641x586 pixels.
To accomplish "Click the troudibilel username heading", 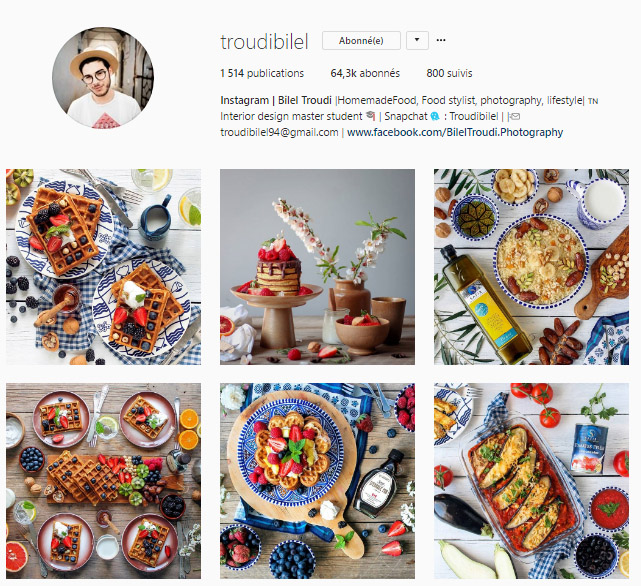I will pos(264,42).
